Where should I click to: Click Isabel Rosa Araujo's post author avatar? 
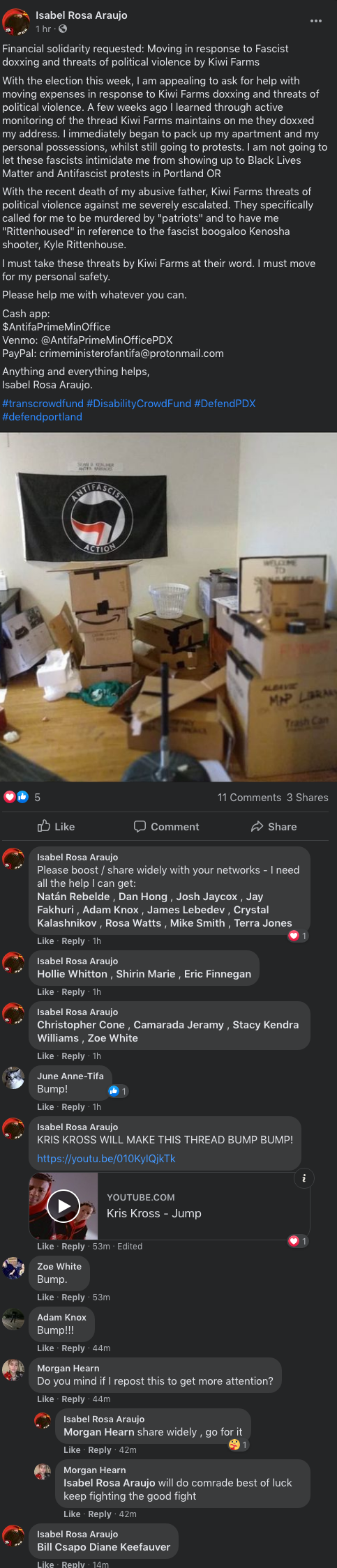(x=16, y=22)
